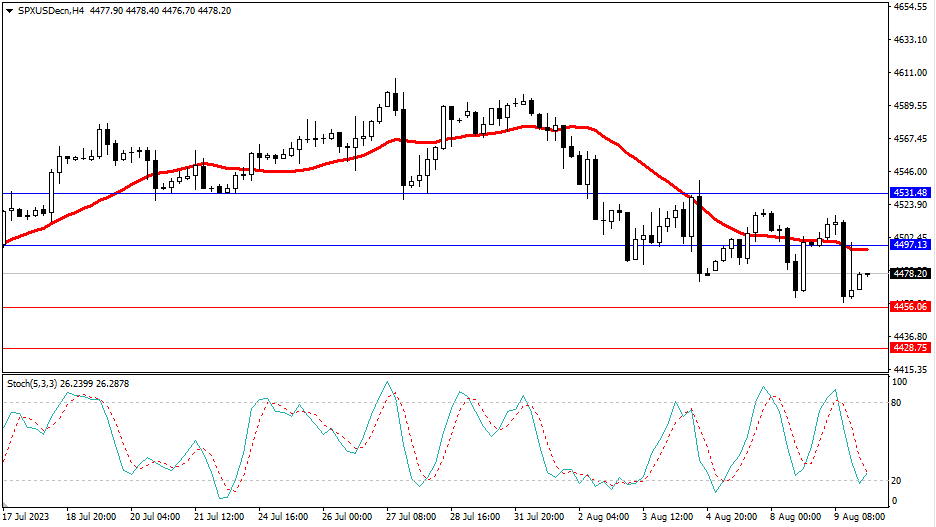Select the 9 Aug 08:00 time label
This screenshot has width=936, height=527.
(x=860, y=518)
